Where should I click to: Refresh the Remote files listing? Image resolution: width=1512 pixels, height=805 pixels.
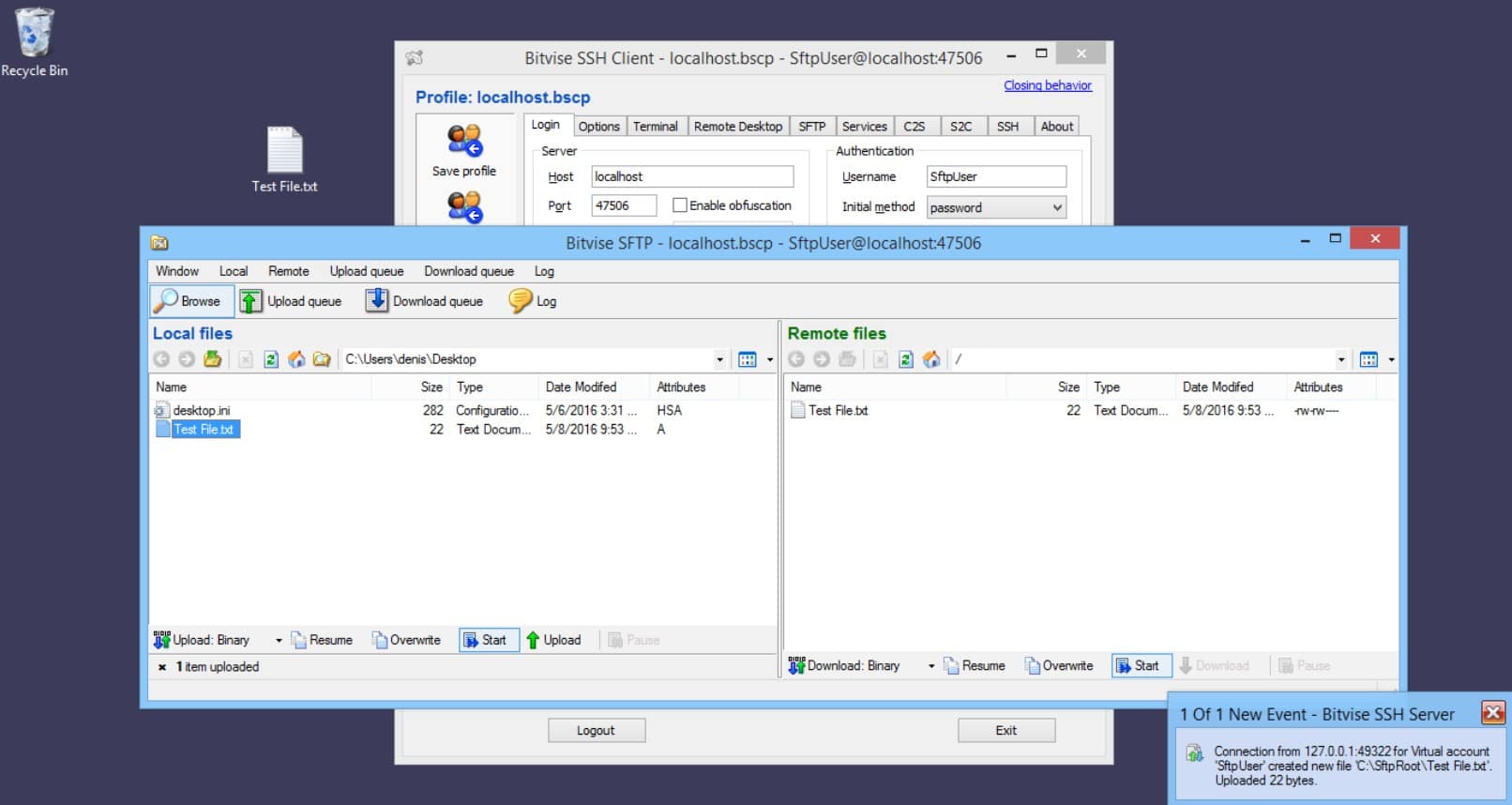click(906, 359)
